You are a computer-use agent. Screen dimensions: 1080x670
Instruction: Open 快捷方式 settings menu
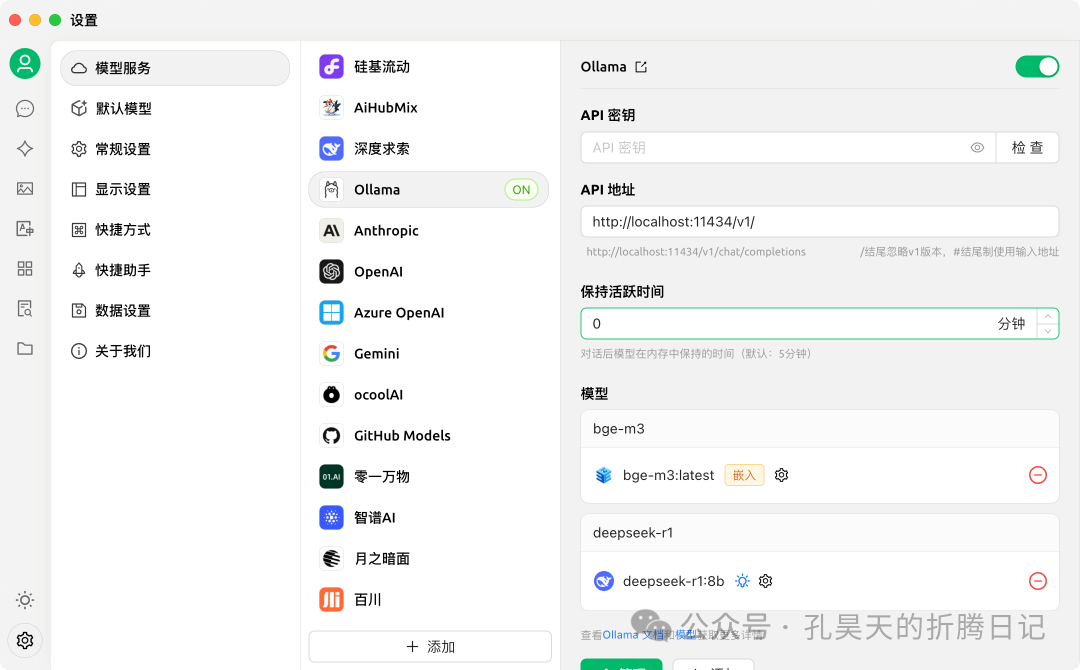coord(175,229)
